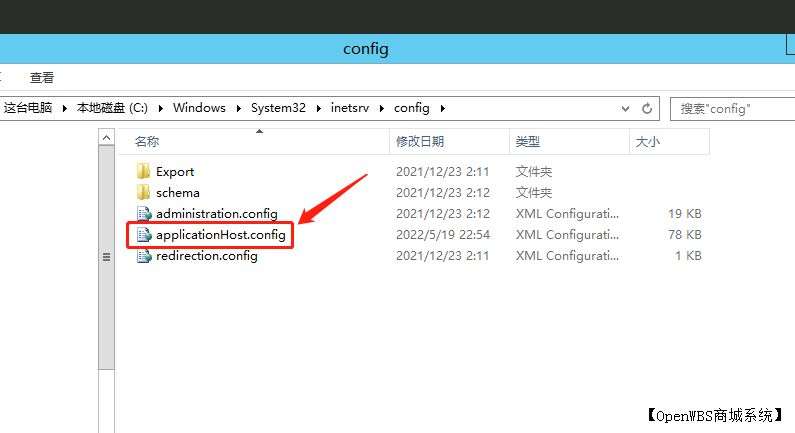795x433 pixels.
Task: Expand the chevron after System32 in path
Action: [x=318, y=108]
